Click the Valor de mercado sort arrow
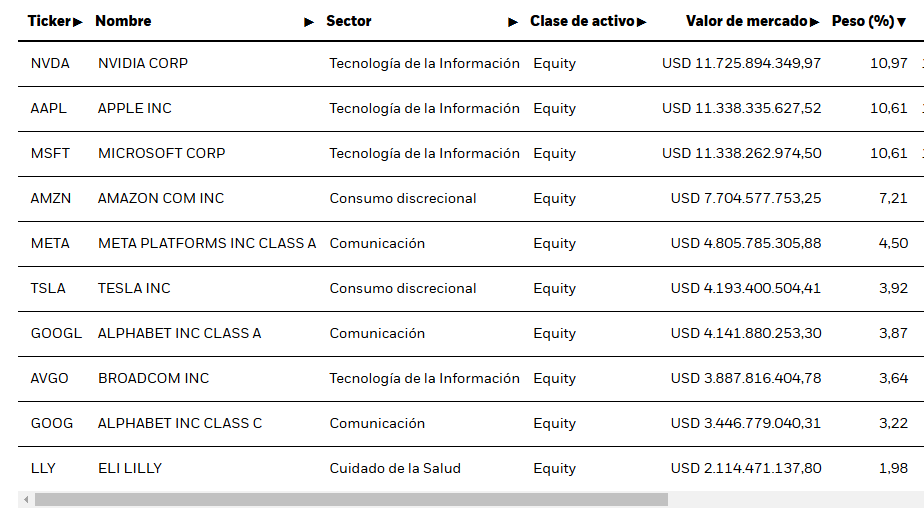 point(814,22)
